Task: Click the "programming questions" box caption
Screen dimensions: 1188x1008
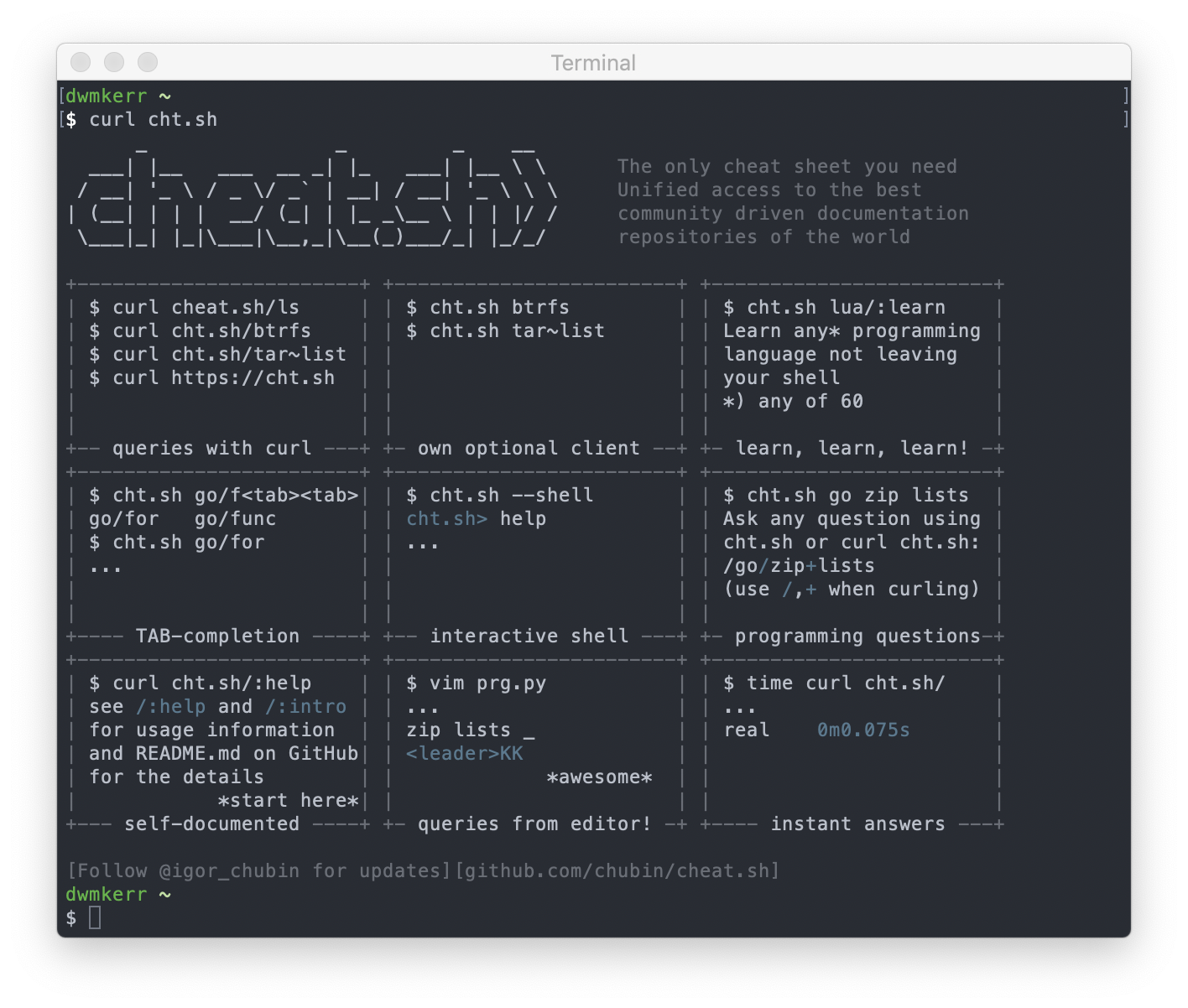Action: coord(858,636)
